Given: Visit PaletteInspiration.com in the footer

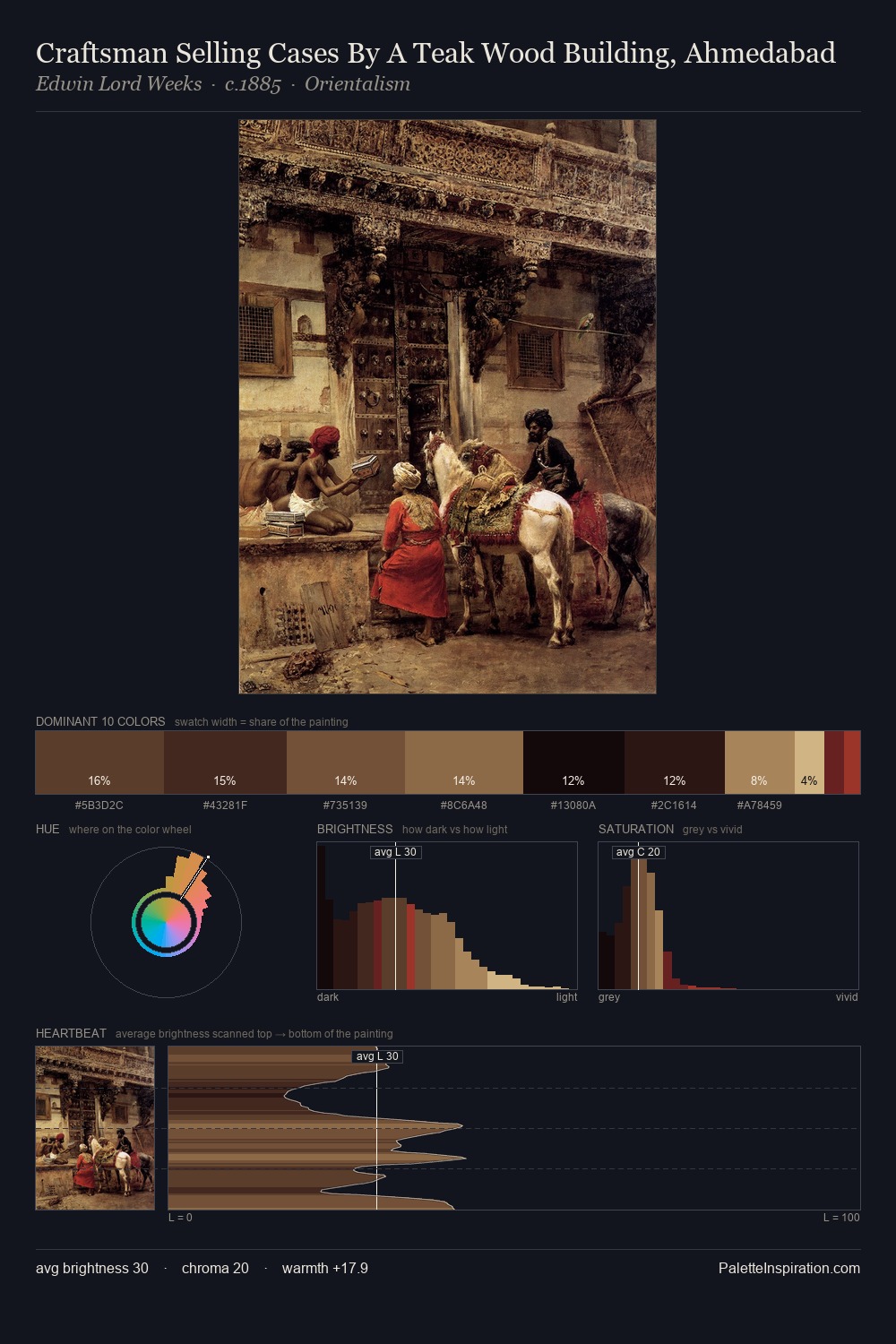Looking at the screenshot, I should 789,1269.
